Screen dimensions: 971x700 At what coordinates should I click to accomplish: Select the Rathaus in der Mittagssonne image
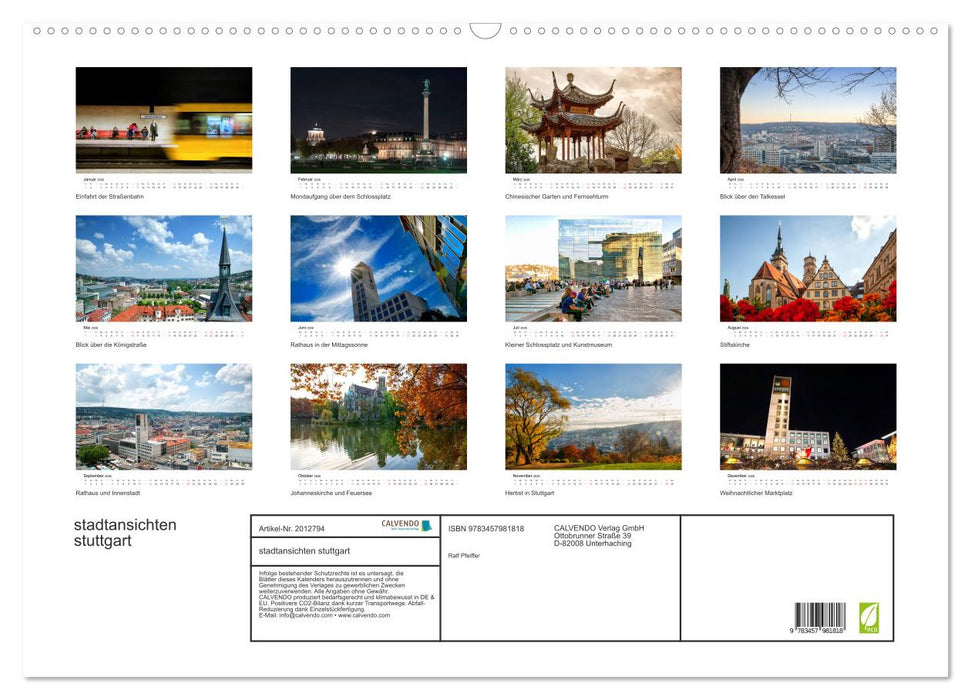tap(379, 268)
